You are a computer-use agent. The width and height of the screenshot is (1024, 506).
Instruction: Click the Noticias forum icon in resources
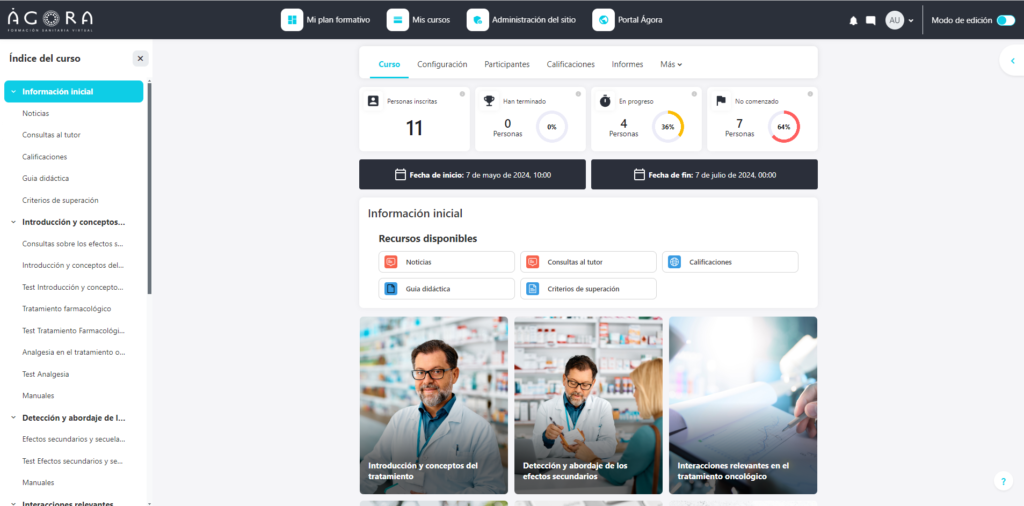point(391,262)
